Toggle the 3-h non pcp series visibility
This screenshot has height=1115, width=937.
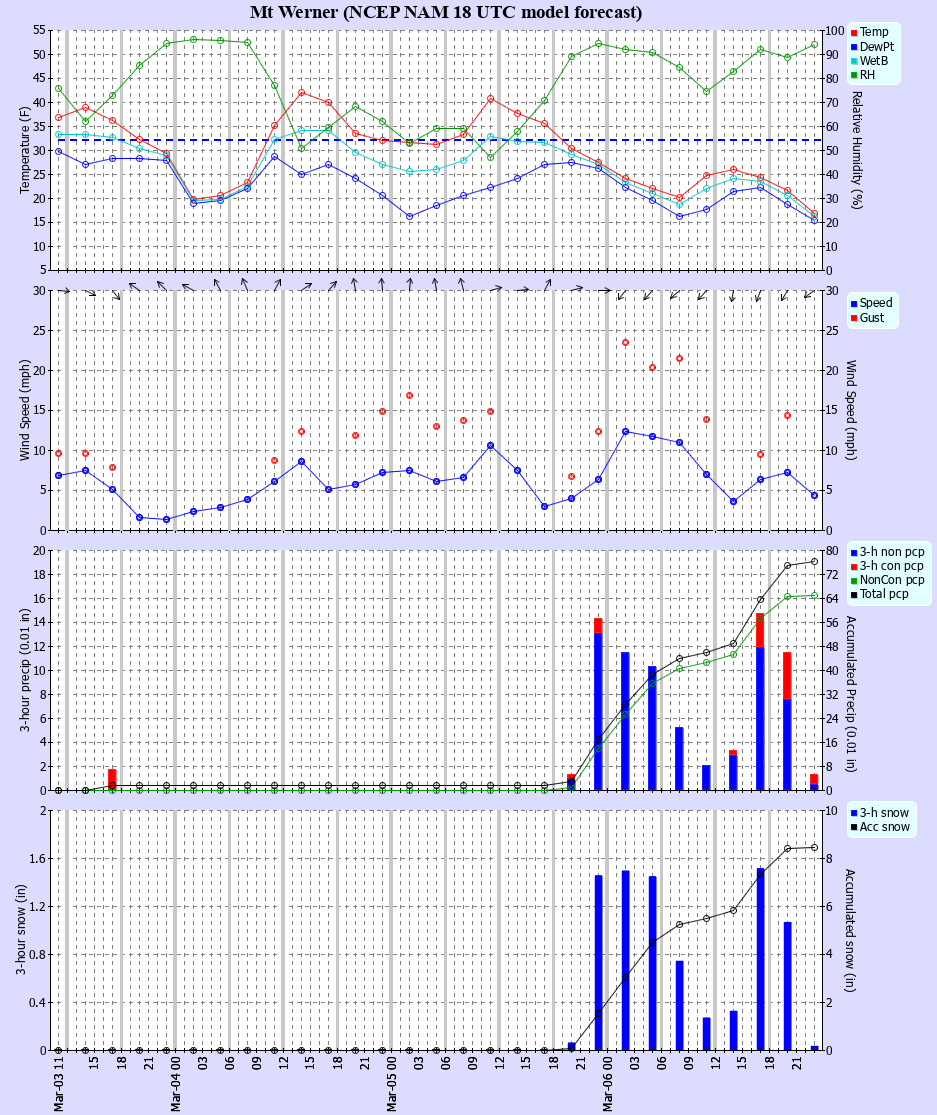pos(852,551)
